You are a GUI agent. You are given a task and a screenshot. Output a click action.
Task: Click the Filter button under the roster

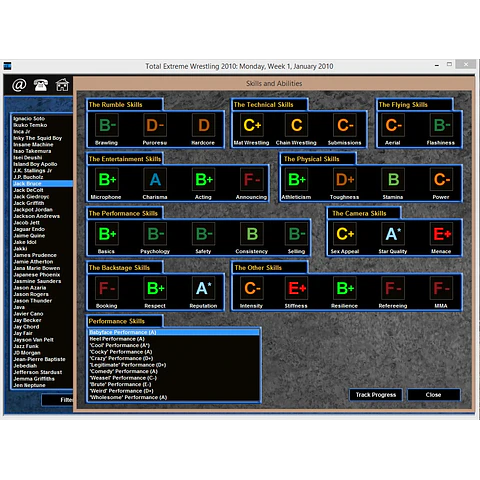coord(57,400)
